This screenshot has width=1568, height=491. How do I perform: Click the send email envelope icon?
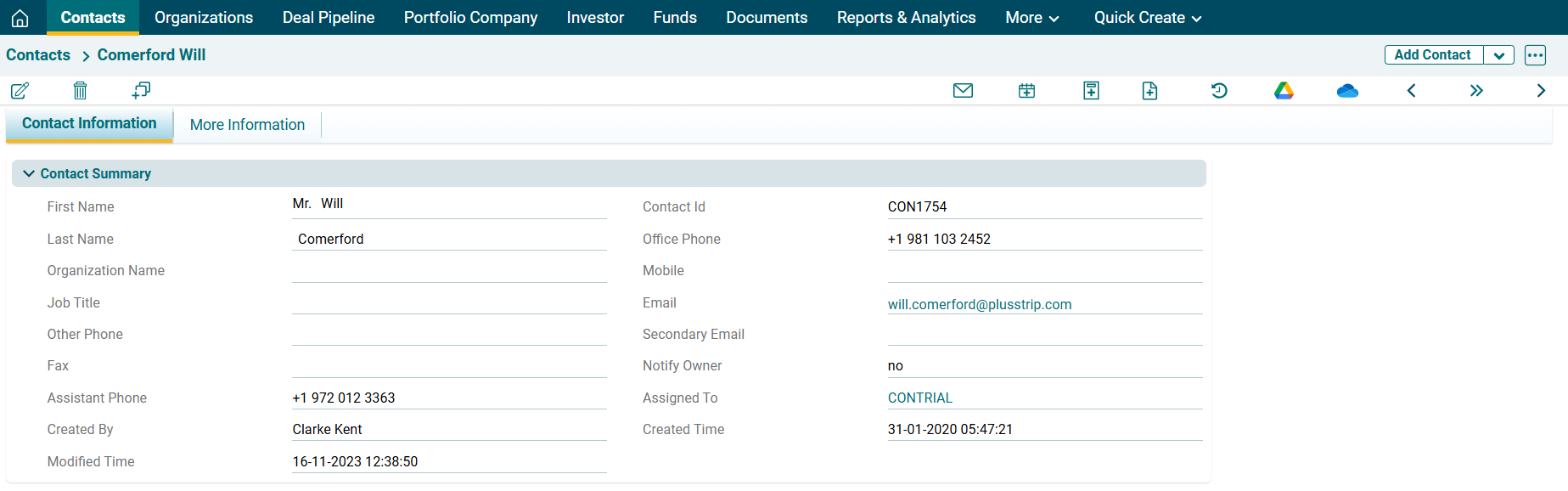click(963, 91)
